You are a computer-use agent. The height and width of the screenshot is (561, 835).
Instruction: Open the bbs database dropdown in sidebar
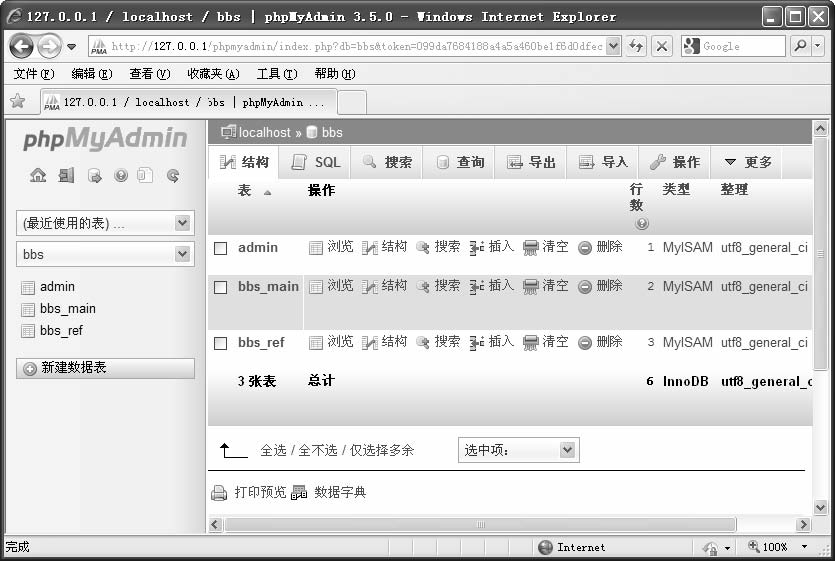point(105,254)
